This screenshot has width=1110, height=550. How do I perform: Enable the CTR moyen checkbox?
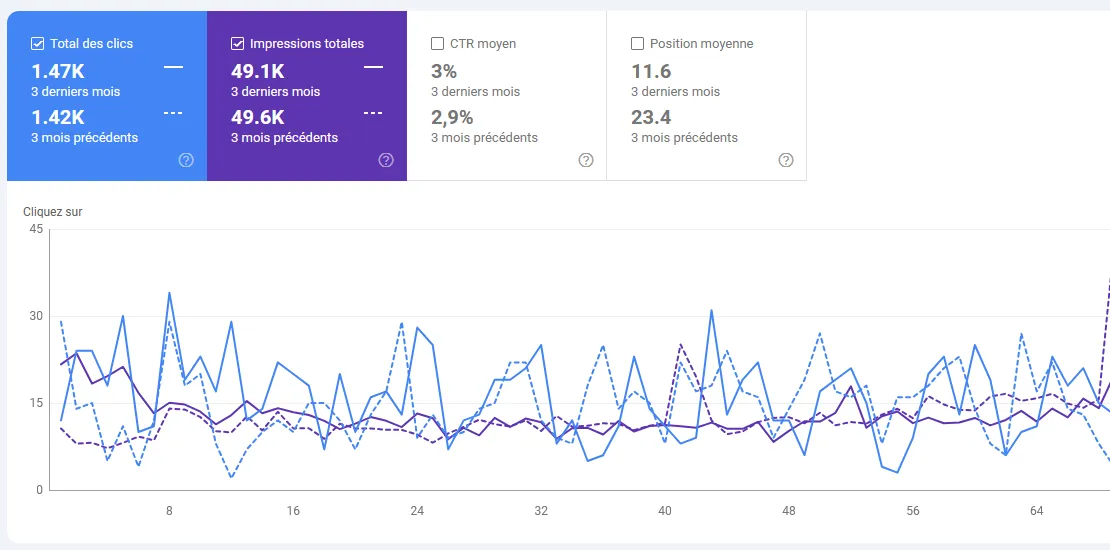point(437,44)
